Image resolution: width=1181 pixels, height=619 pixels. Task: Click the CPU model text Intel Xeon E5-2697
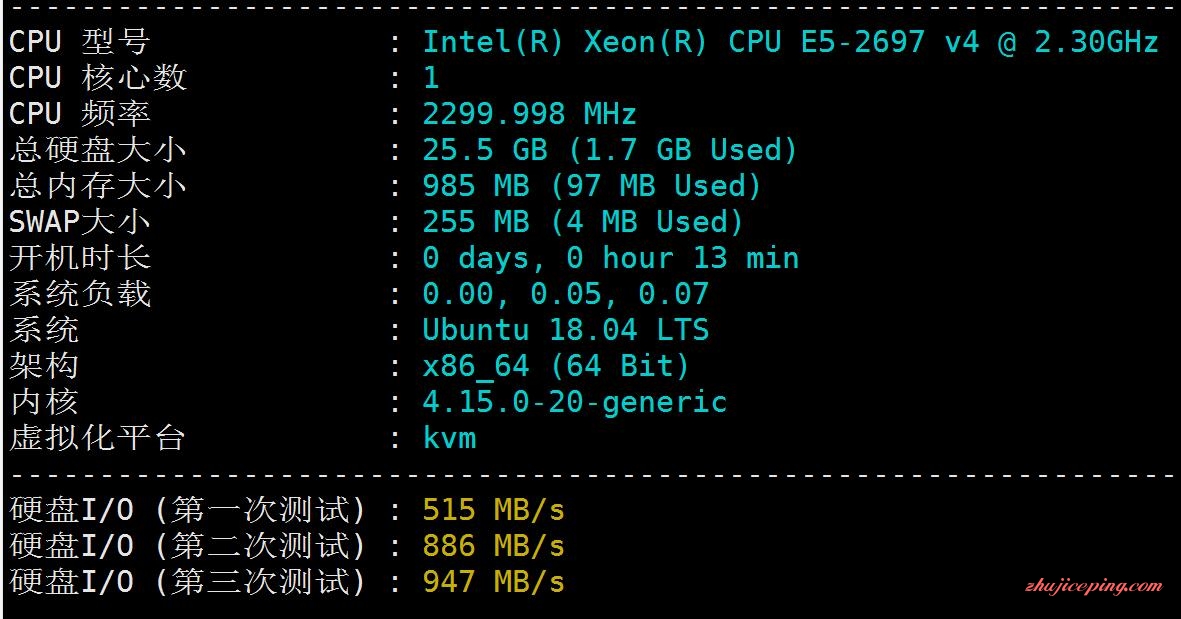pyautogui.click(x=790, y=42)
